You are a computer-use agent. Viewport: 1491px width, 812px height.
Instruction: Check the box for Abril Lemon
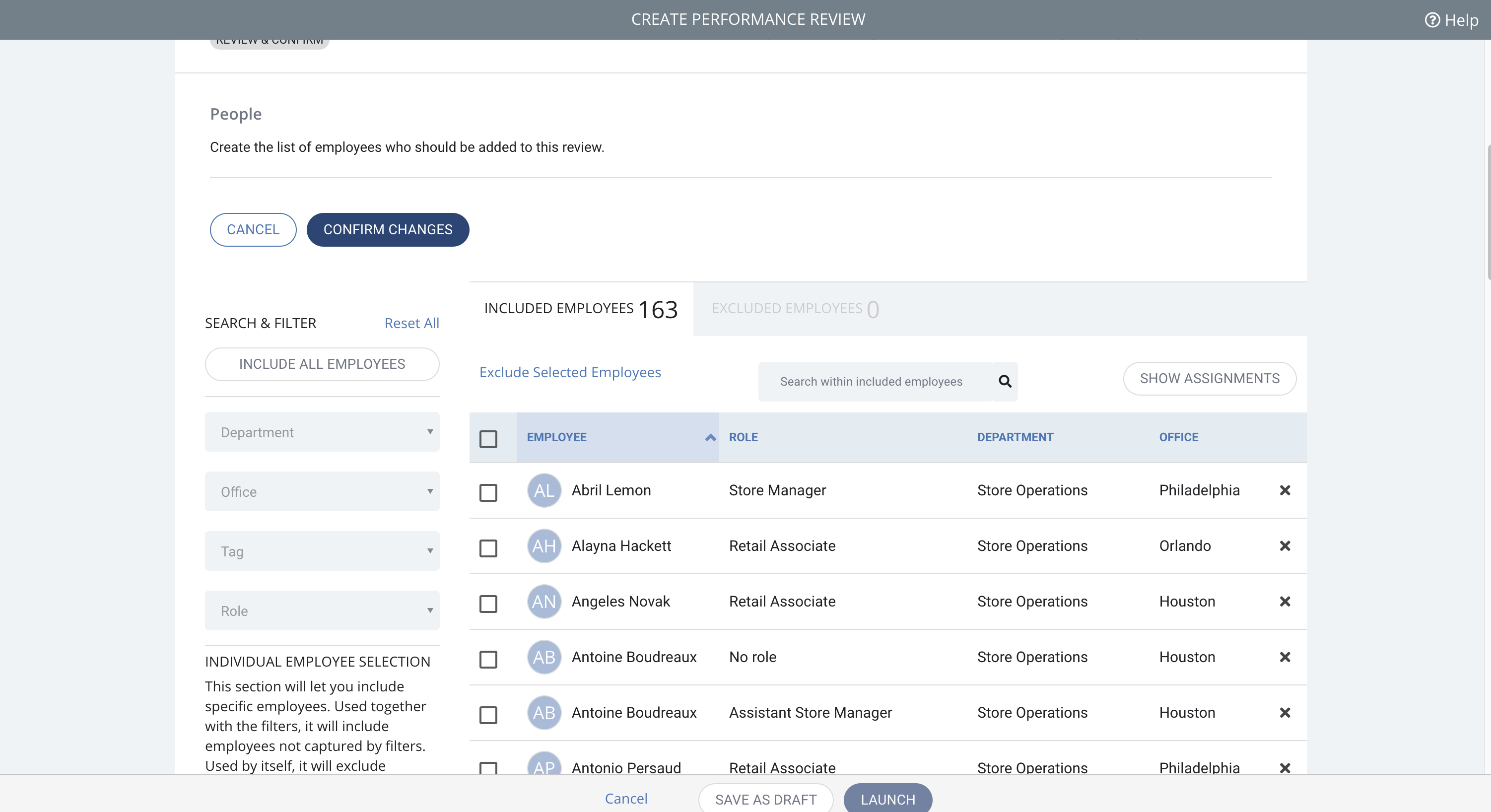pos(488,492)
